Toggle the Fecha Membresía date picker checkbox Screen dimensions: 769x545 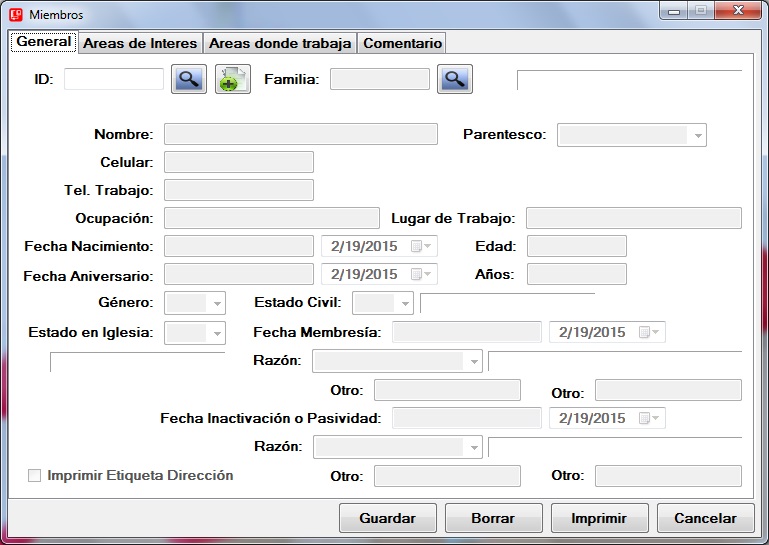pyautogui.click(x=644, y=332)
